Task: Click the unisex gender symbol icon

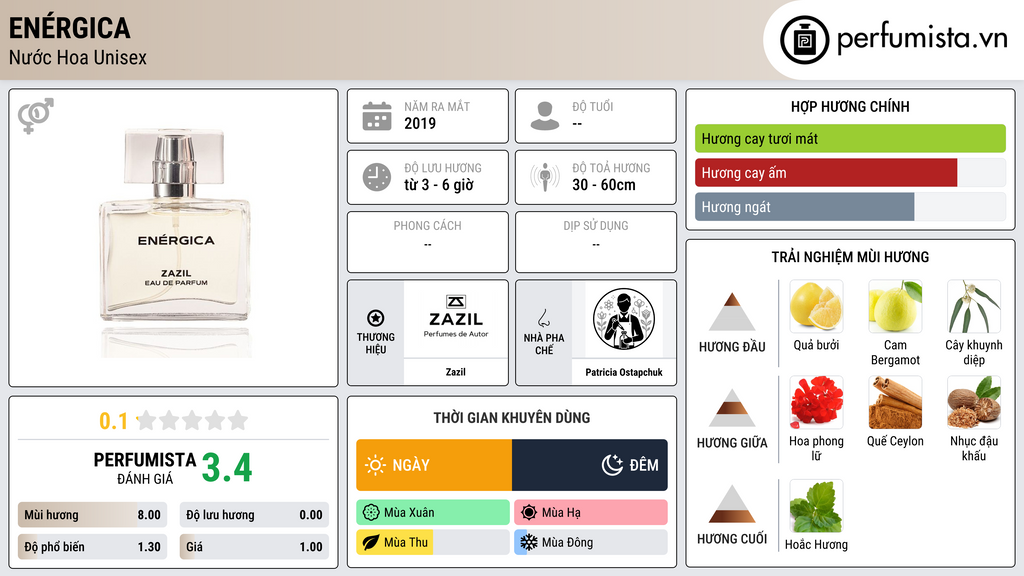Action: point(36,116)
